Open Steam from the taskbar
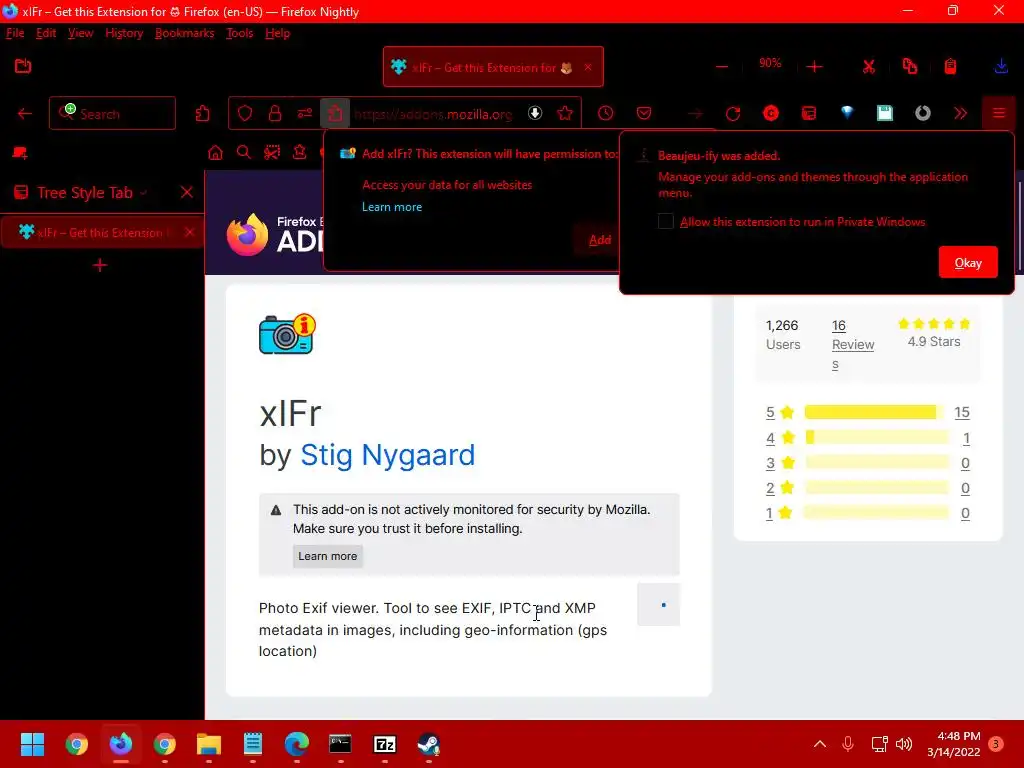Viewport: 1024px width, 768px height. tap(428, 744)
